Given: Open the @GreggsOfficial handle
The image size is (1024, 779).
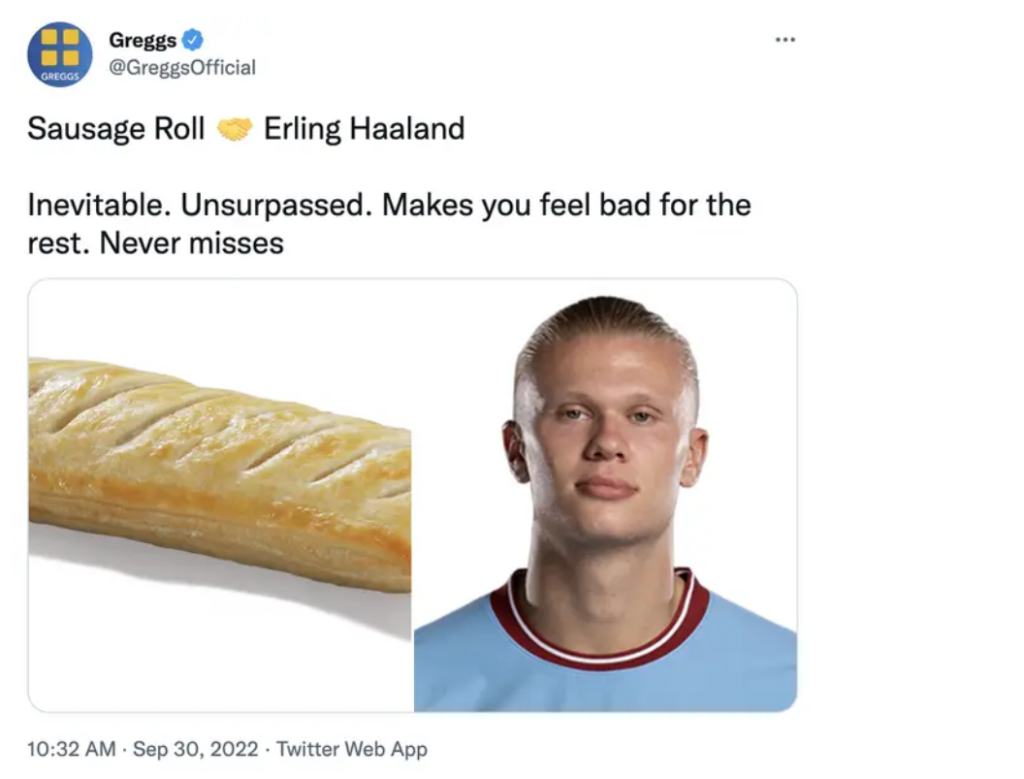Looking at the screenshot, I should point(182,67).
